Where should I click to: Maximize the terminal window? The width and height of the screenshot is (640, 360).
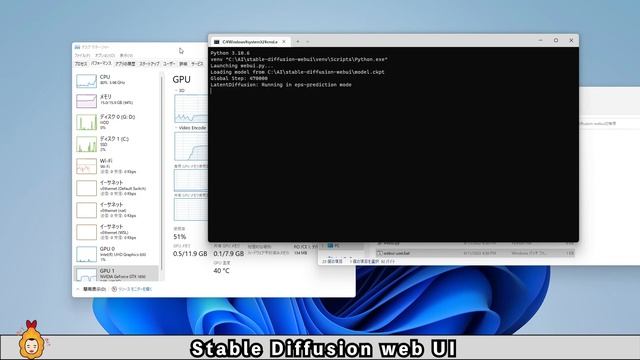pos(556,40)
